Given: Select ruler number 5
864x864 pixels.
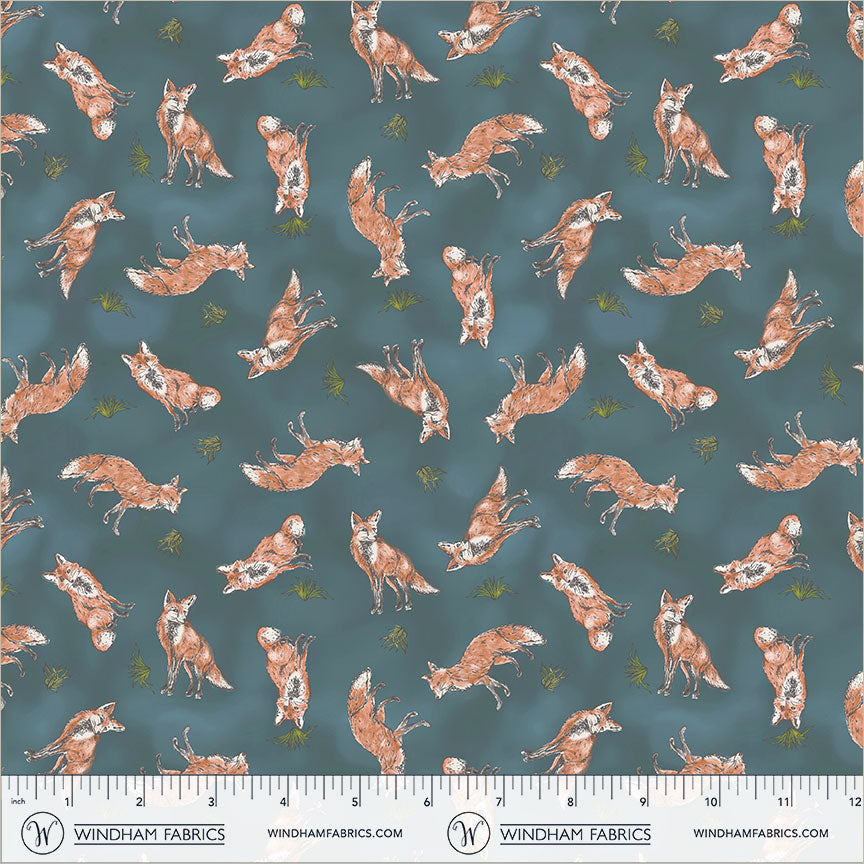Looking at the screenshot, I should [355, 802].
